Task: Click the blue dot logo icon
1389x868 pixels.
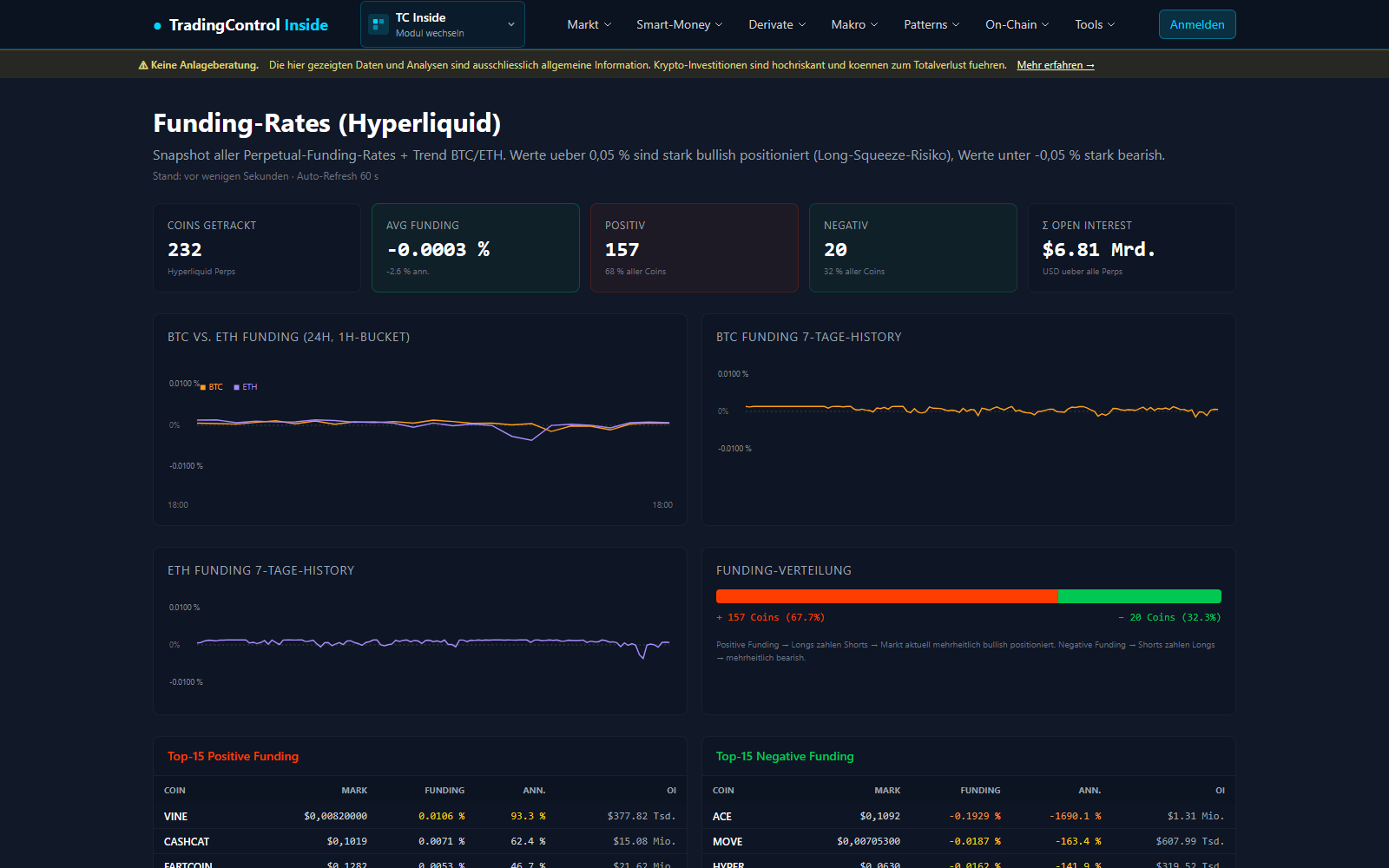Action: tap(157, 26)
